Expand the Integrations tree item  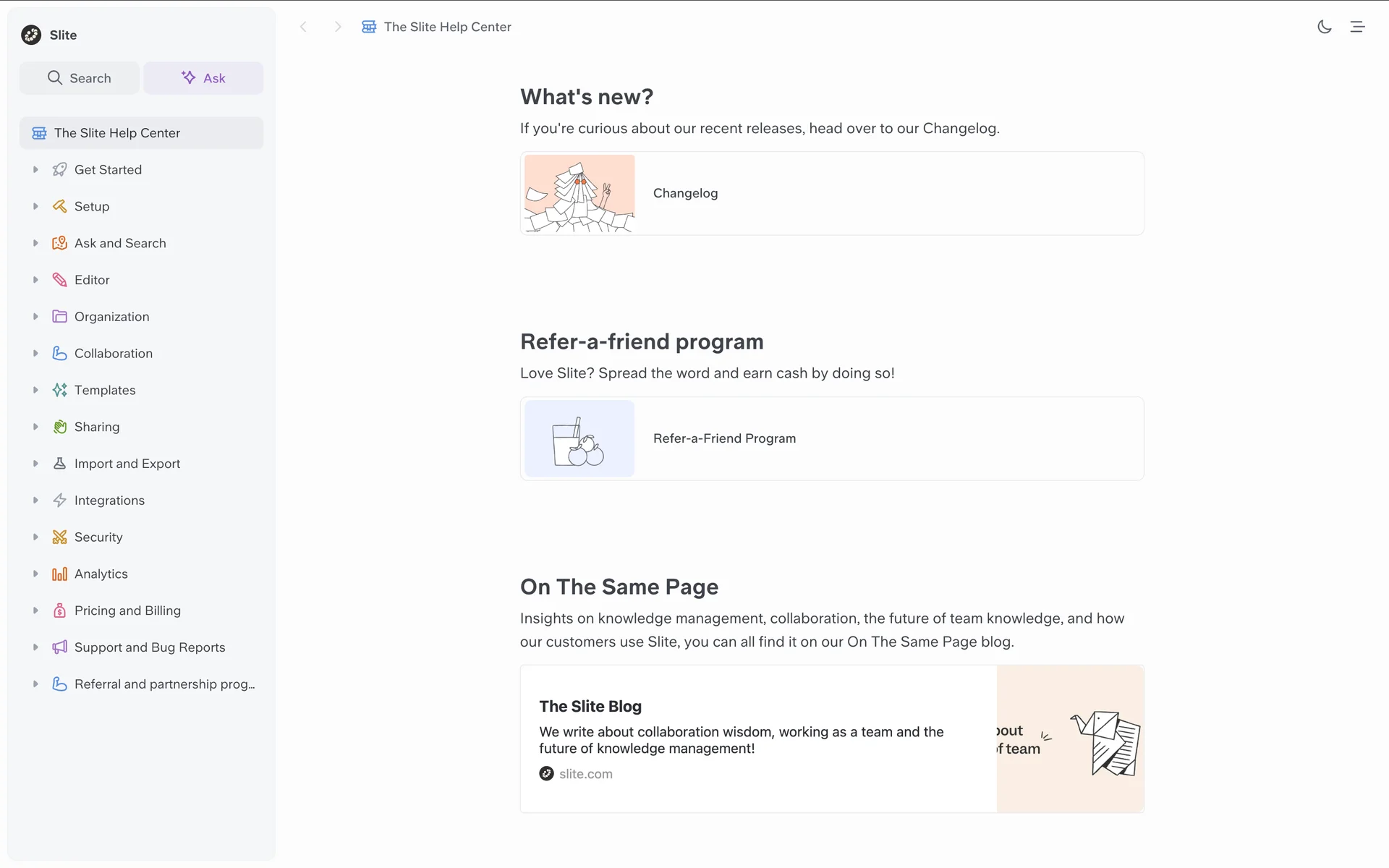(35, 500)
